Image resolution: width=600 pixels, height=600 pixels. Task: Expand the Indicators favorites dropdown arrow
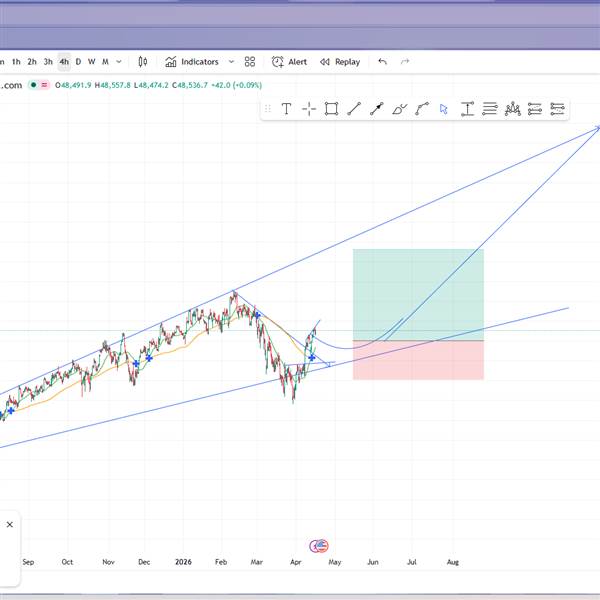231,62
